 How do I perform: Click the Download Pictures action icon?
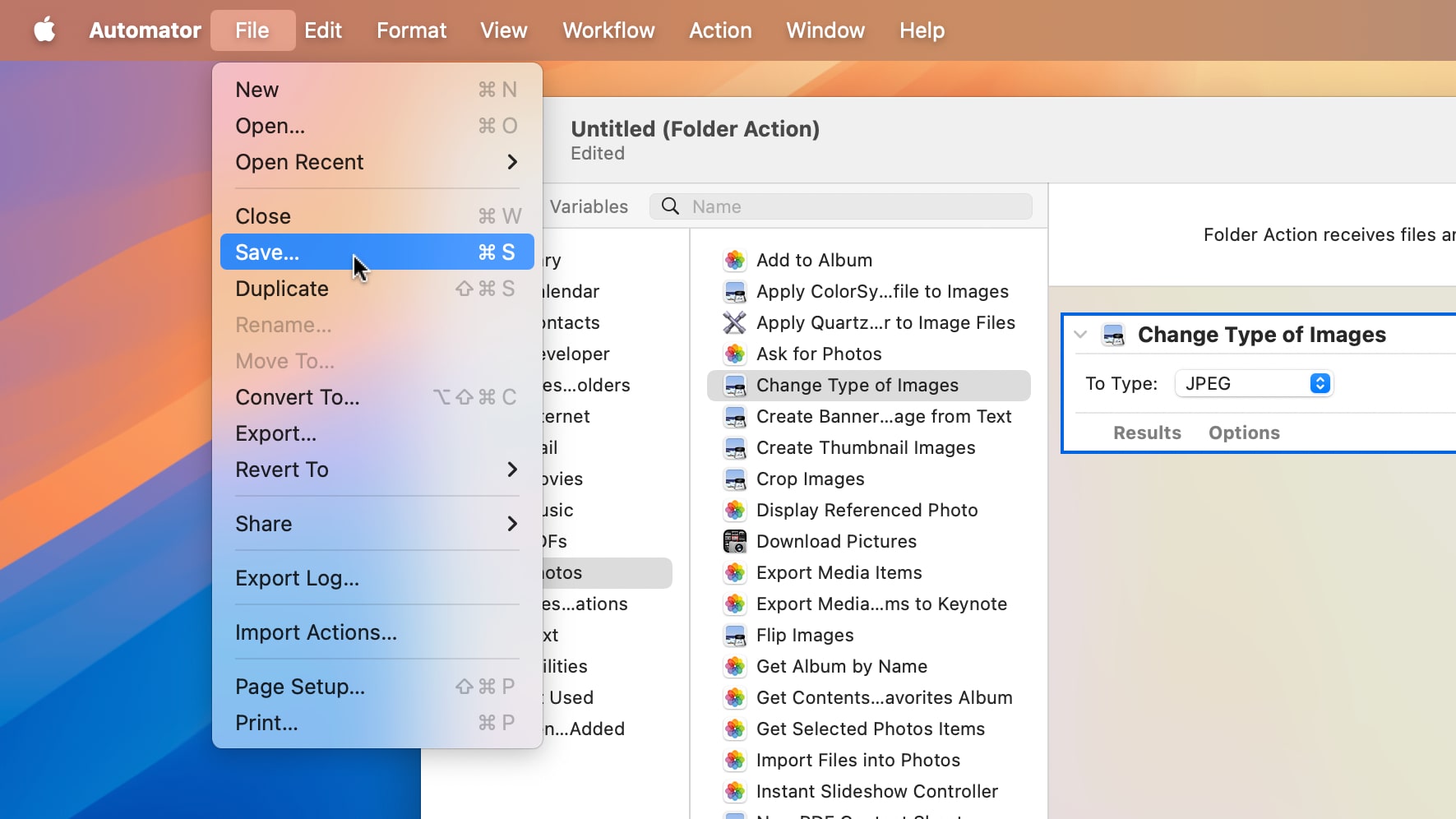[734, 542]
